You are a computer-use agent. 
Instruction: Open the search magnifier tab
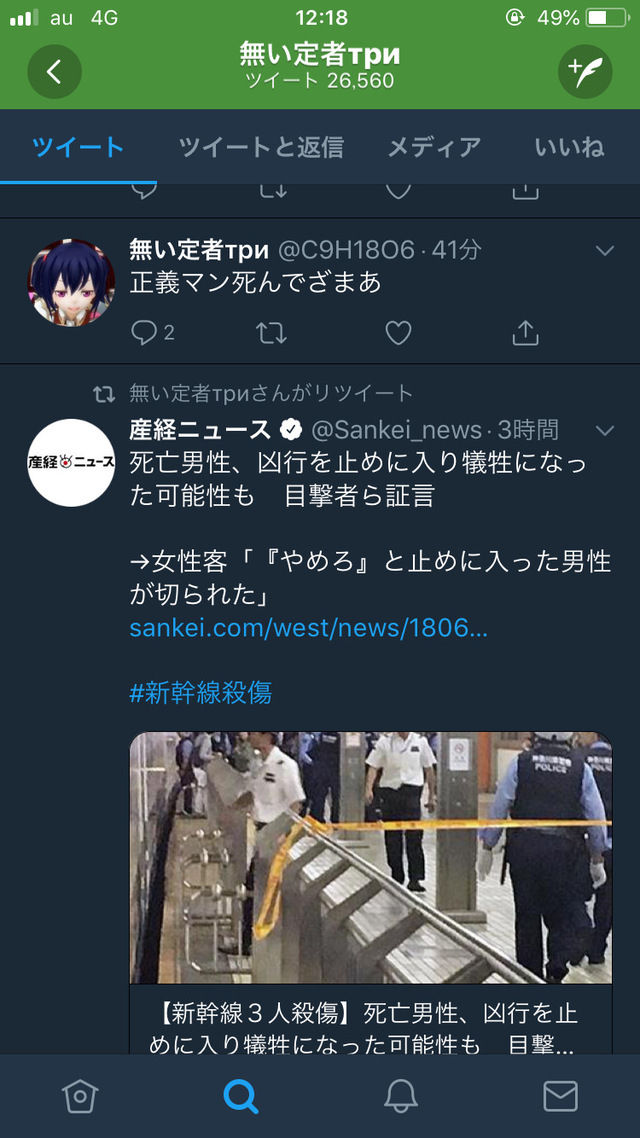click(x=240, y=1095)
